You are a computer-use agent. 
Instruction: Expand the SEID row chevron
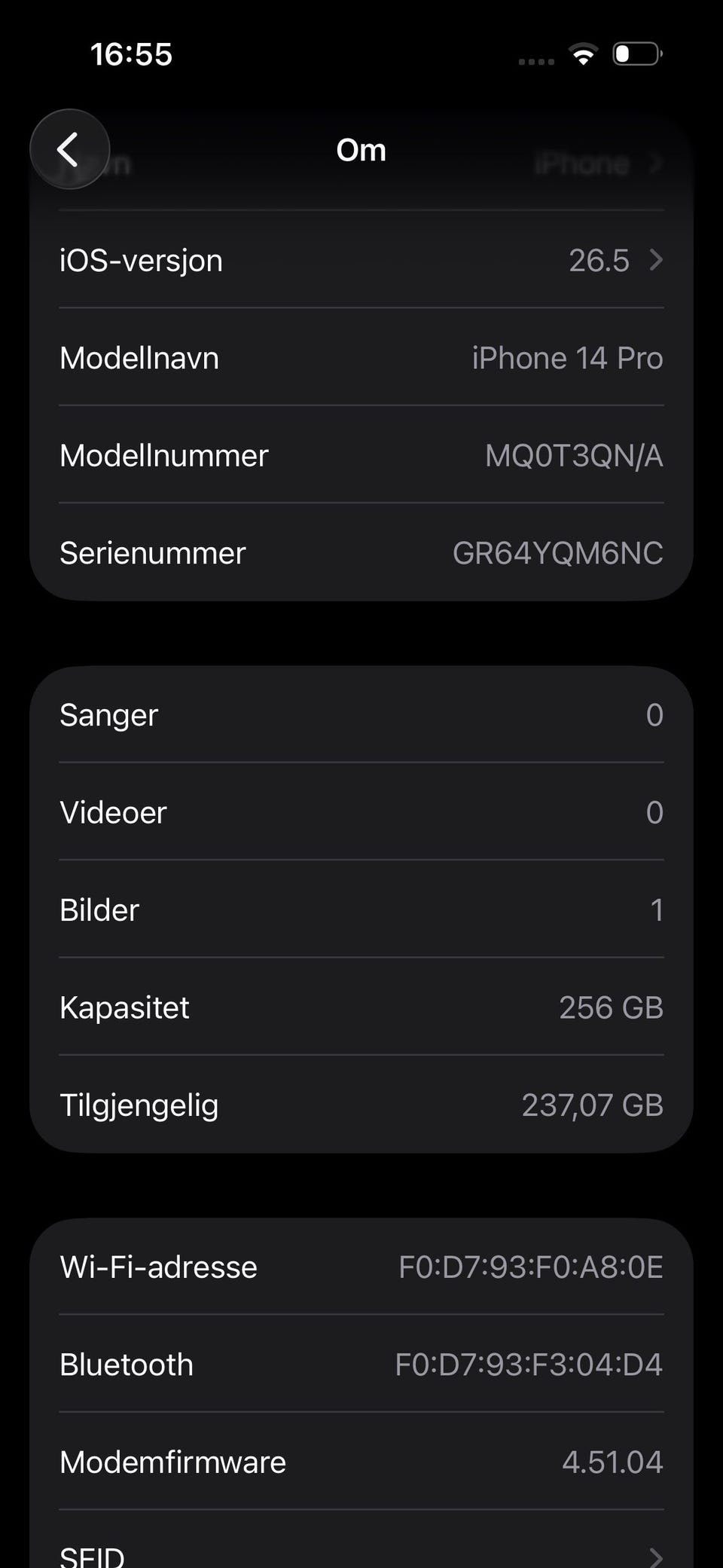coord(656,1557)
